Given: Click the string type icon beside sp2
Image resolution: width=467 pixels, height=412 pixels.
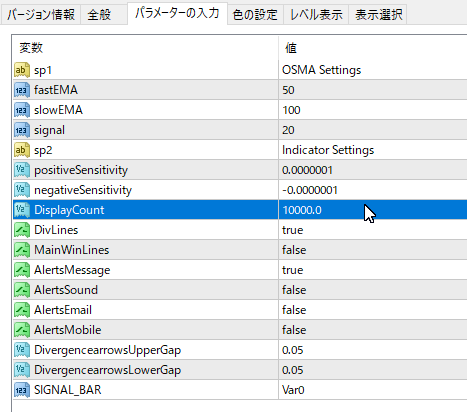Looking at the screenshot, I should pos(22,150).
